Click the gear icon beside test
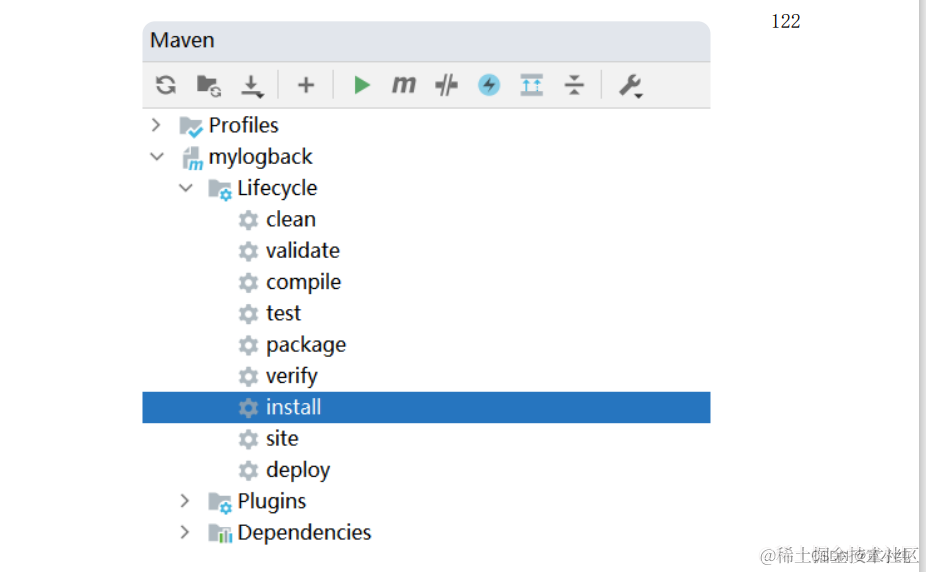Image resolution: width=926 pixels, height=572 pixels. click(249, 314)
